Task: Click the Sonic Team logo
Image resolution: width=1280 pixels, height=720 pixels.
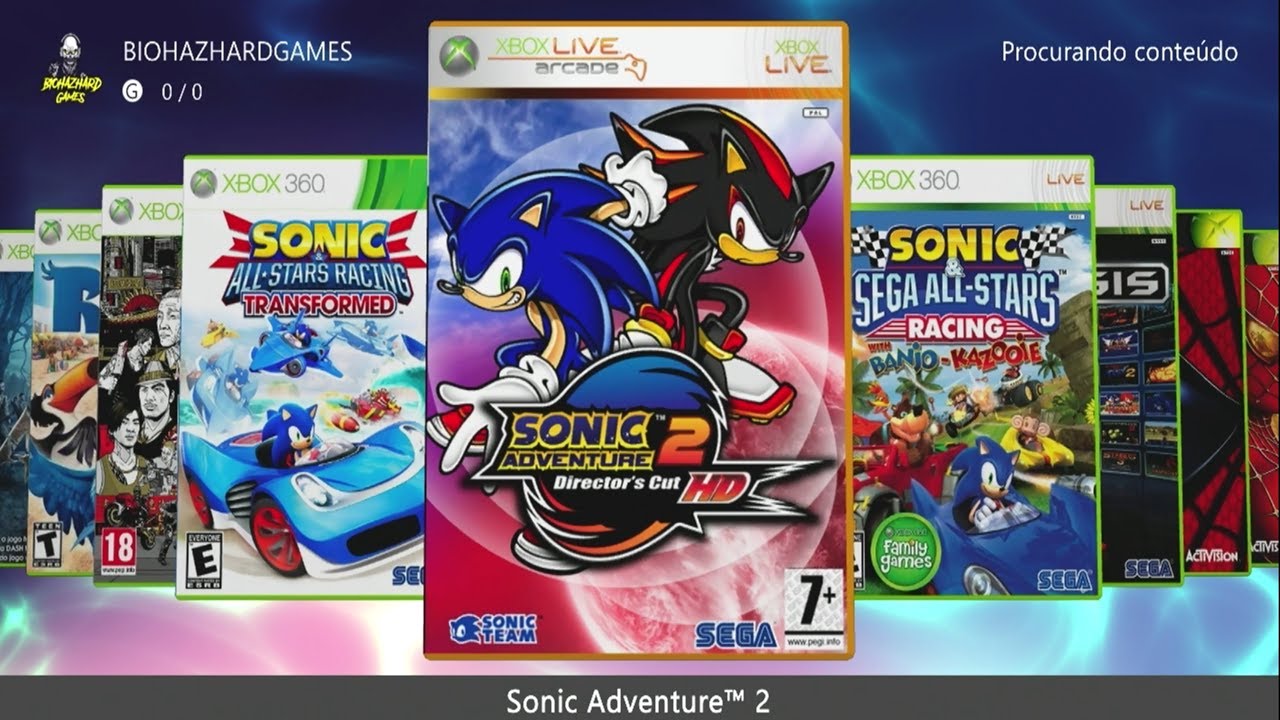Action: [x=493, y=628]
